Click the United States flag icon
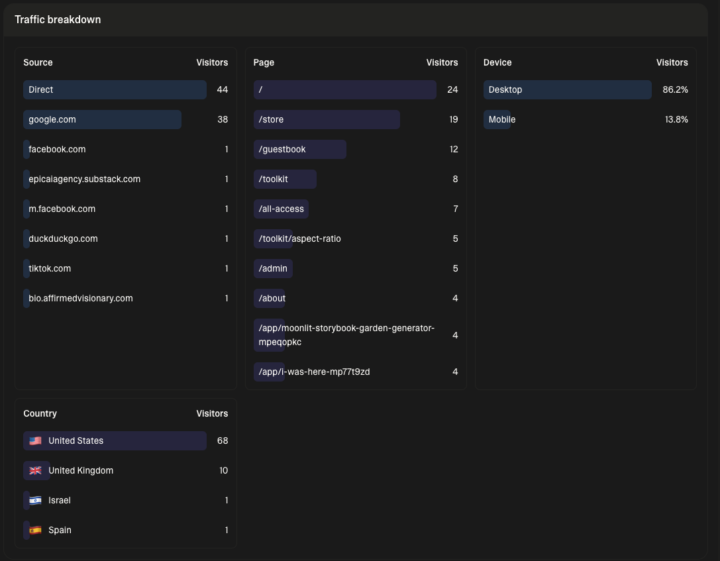This screenshot has width=720, height=561. (x=35, y=441)
